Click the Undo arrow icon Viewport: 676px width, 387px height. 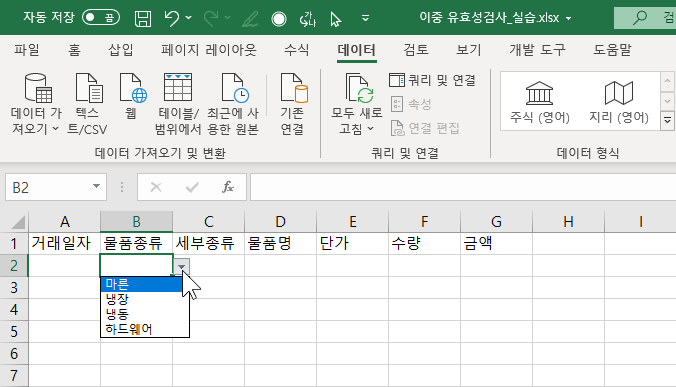click(172, 18)
